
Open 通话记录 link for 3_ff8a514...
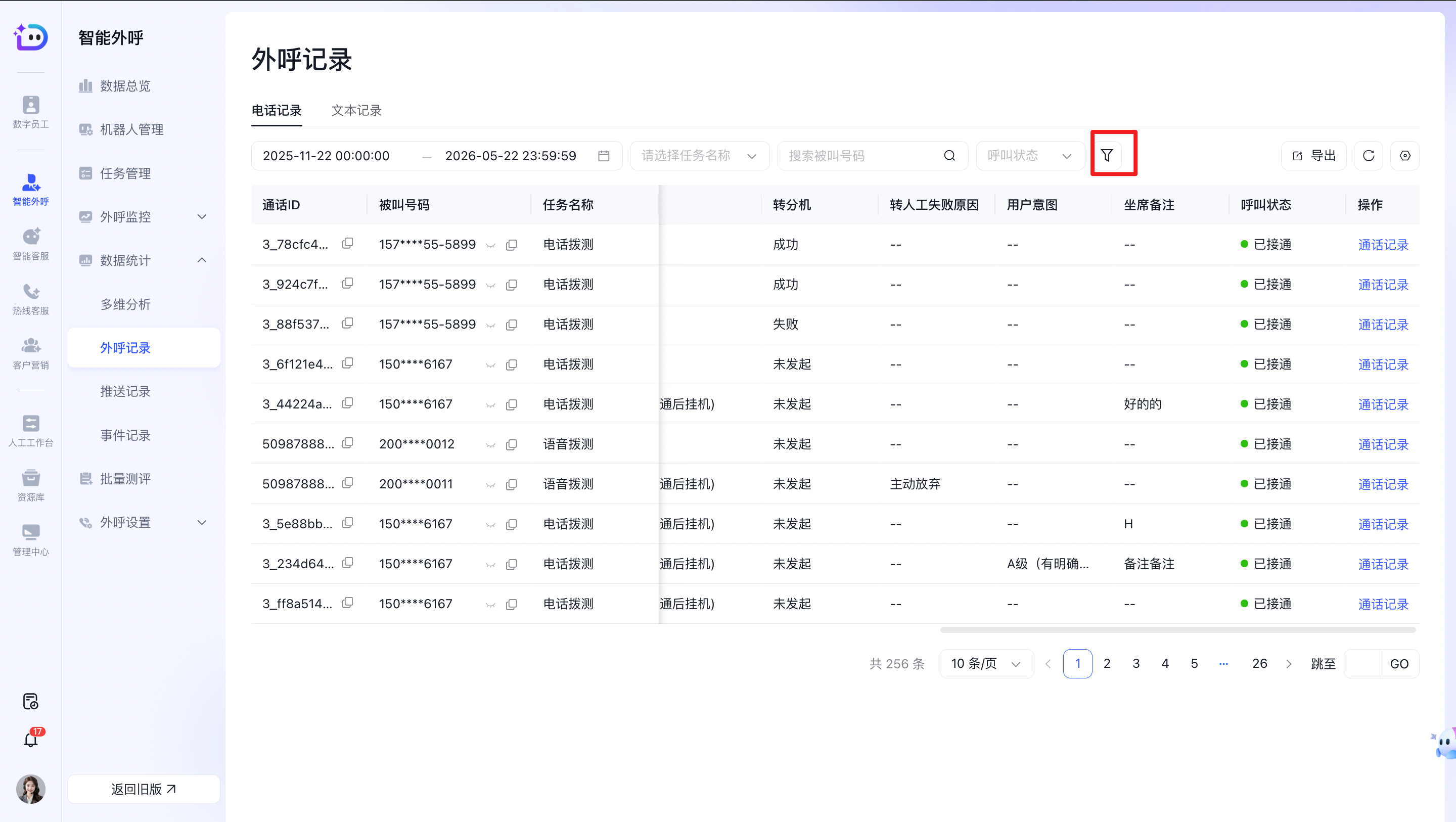[1383, 604]
